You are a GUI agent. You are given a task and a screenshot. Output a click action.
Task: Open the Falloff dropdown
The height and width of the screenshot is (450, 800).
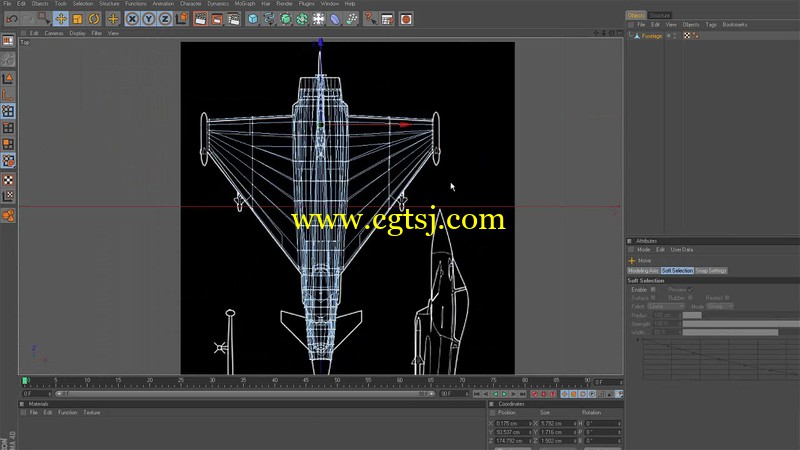coord(666,307)
